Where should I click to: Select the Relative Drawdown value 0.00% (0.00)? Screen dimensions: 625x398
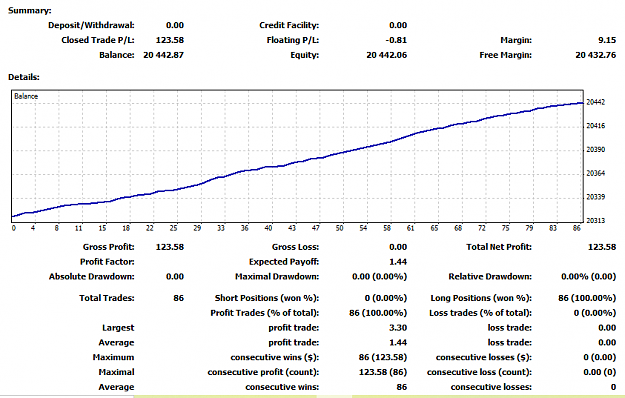tap(588, 276)
